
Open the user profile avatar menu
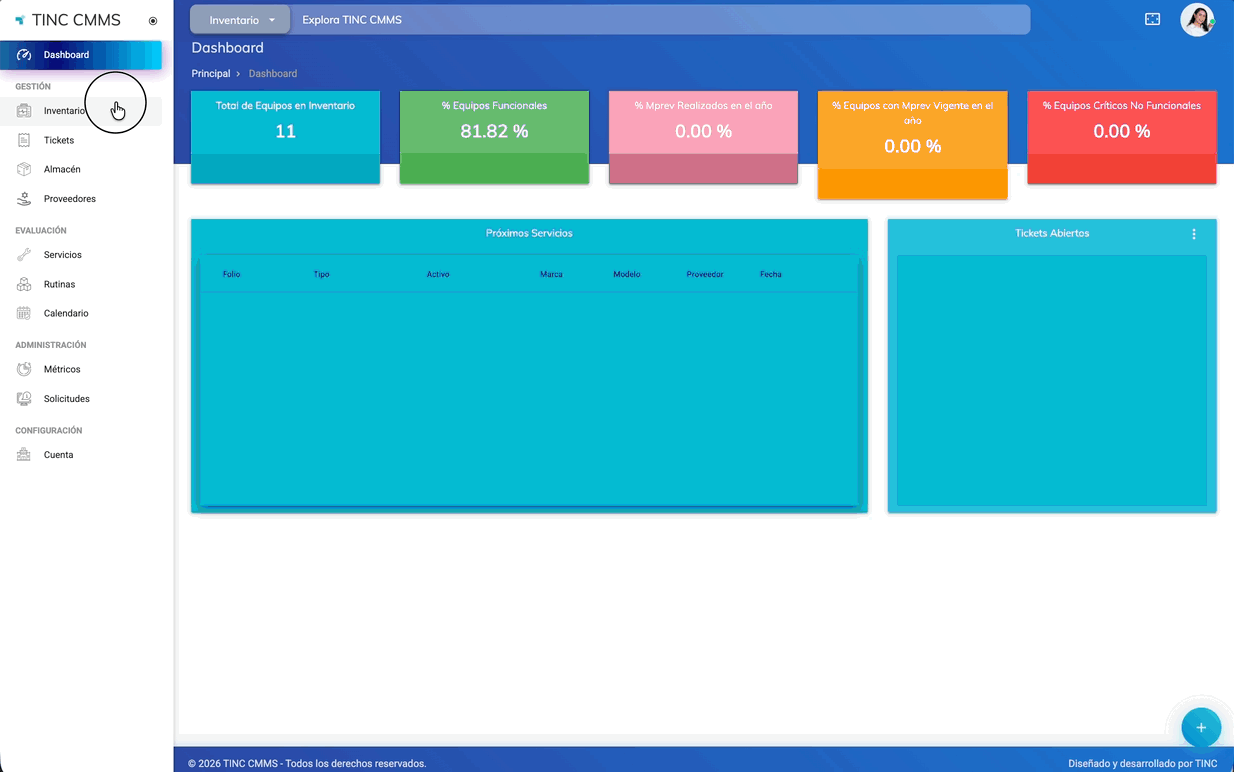[1197, 20]
